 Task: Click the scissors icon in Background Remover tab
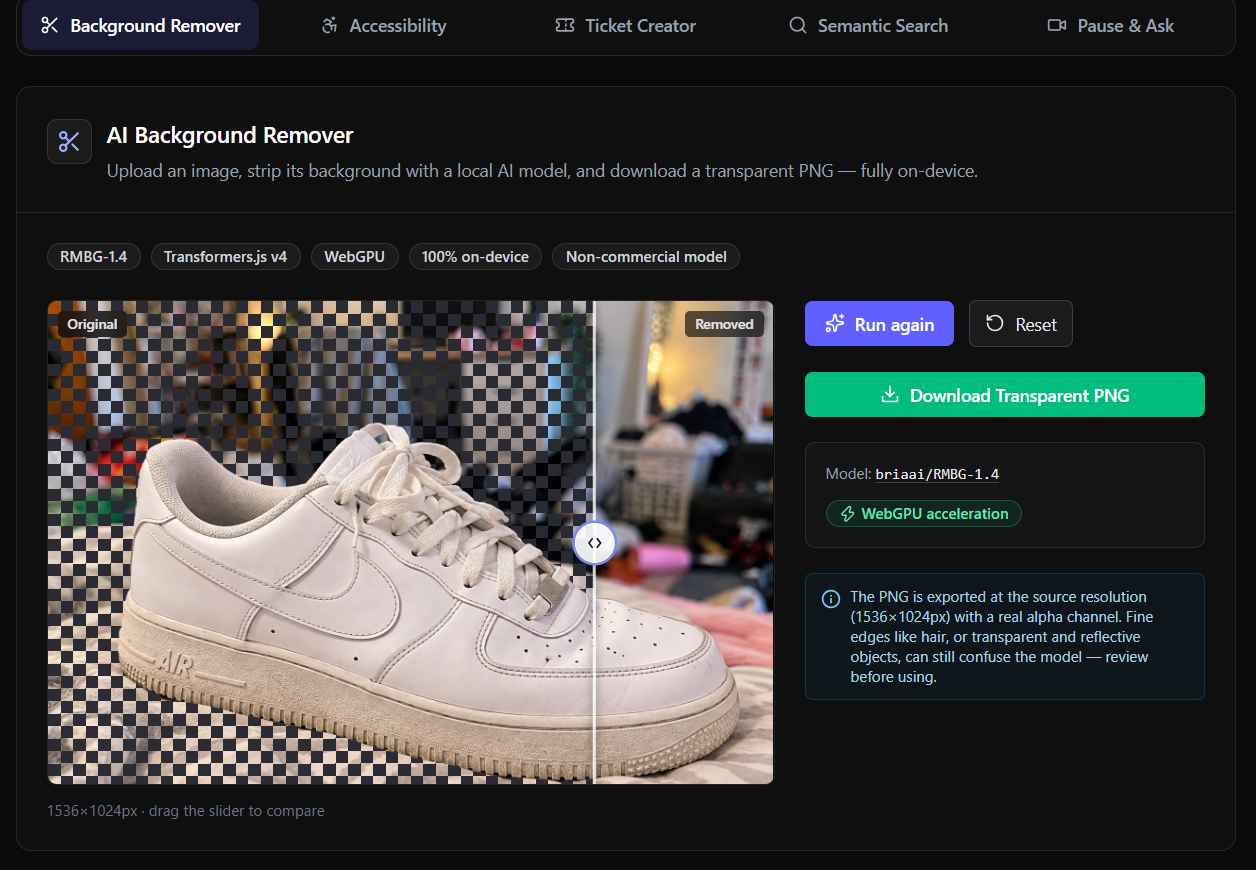click(50, 25)
